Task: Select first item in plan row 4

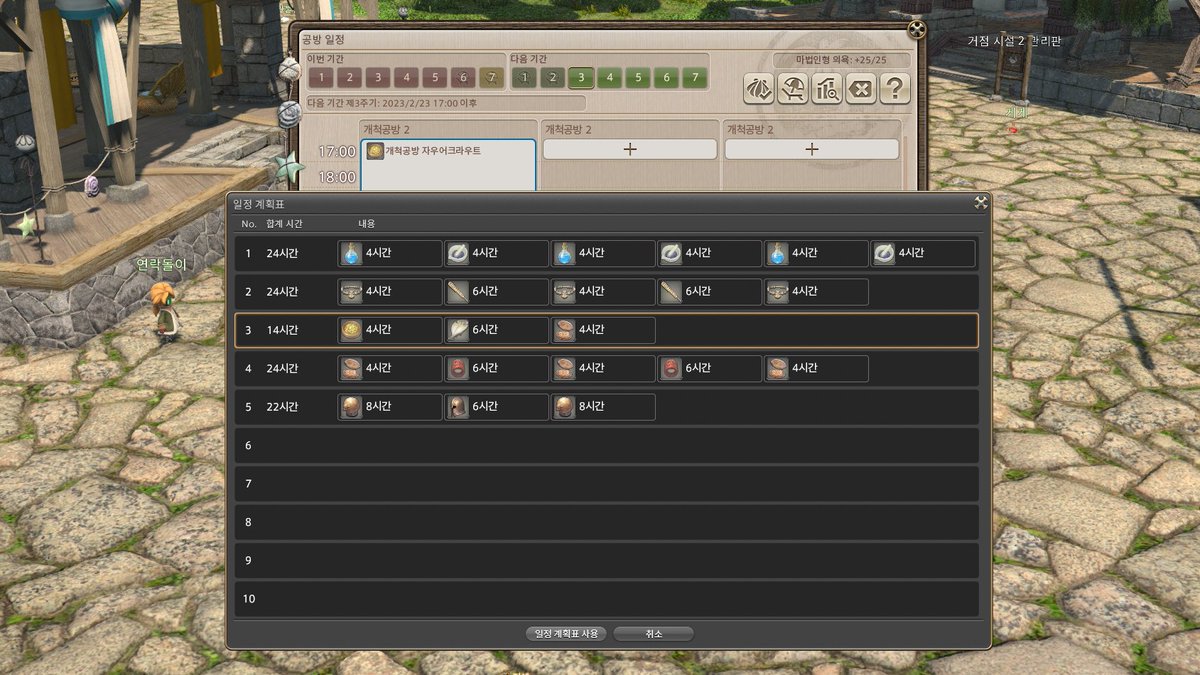Action: 390,368
